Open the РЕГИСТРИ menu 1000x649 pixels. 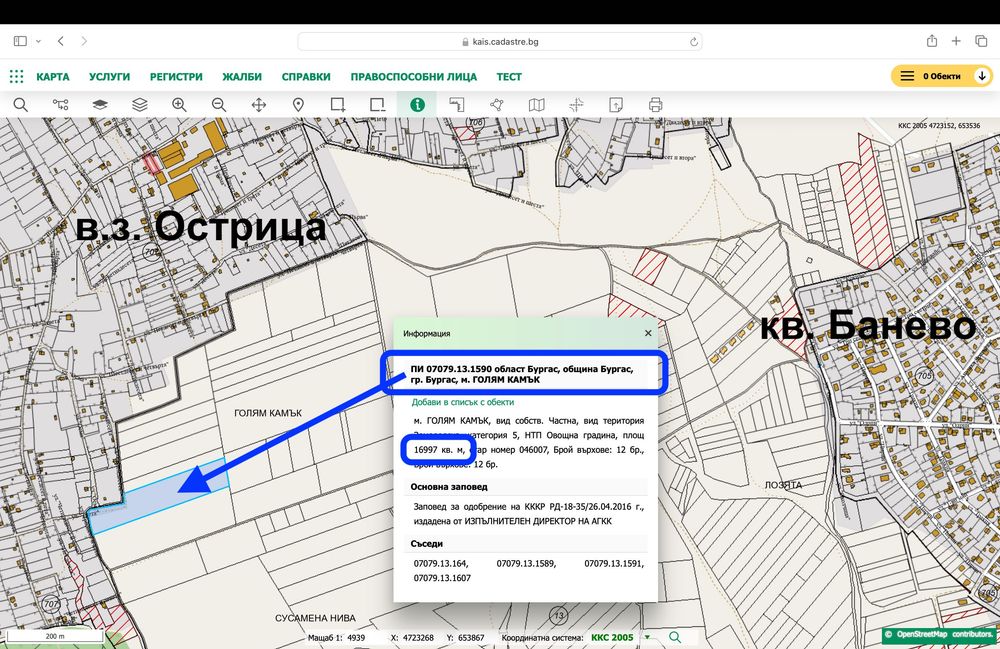[x=176, y=77]
